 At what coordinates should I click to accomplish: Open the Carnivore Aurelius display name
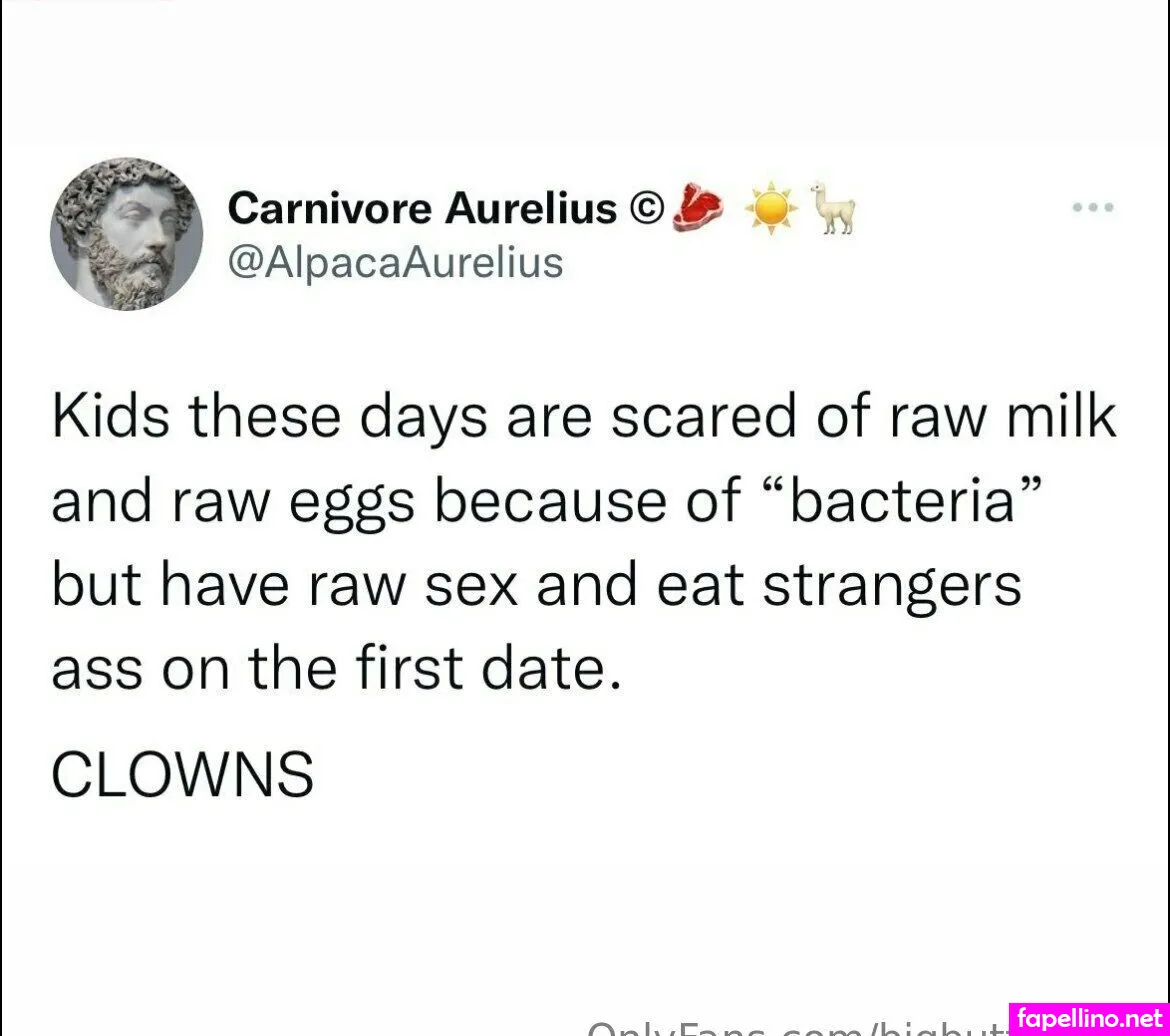[422, 208]
